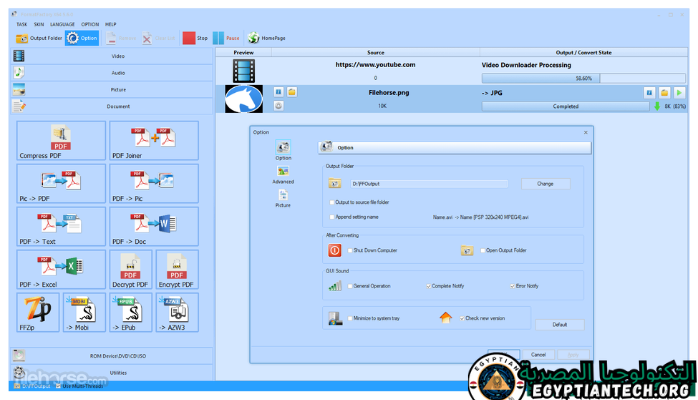Click the video download progress bar
Screen dimensions: 698x400
[569, 77]
